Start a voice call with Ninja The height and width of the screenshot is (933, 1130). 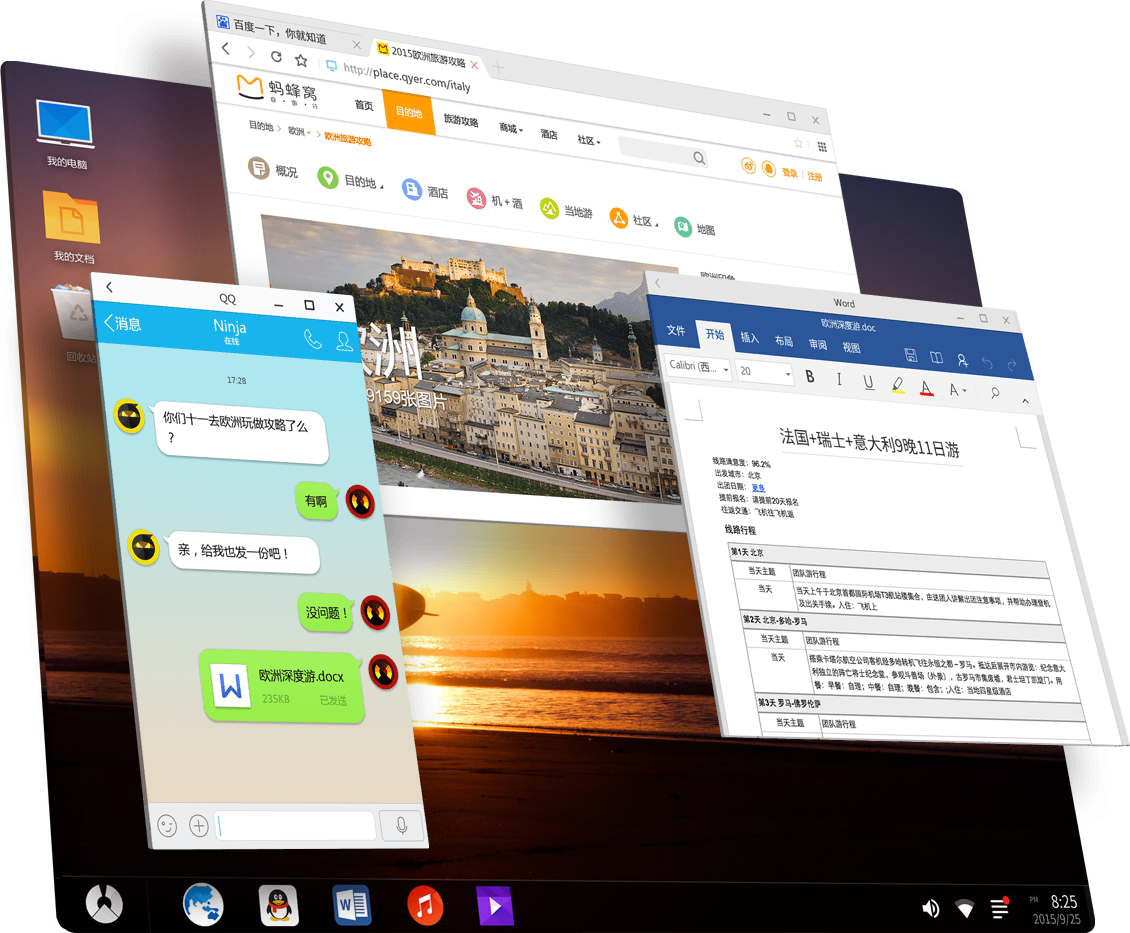pyautogui.click(x=312, y=339)
